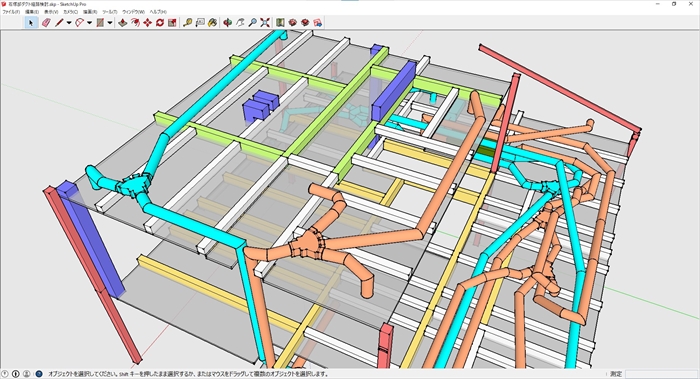Activate the Paint Bucket tool
Viewport: 700px width, 379px height.
click(212, 22)
